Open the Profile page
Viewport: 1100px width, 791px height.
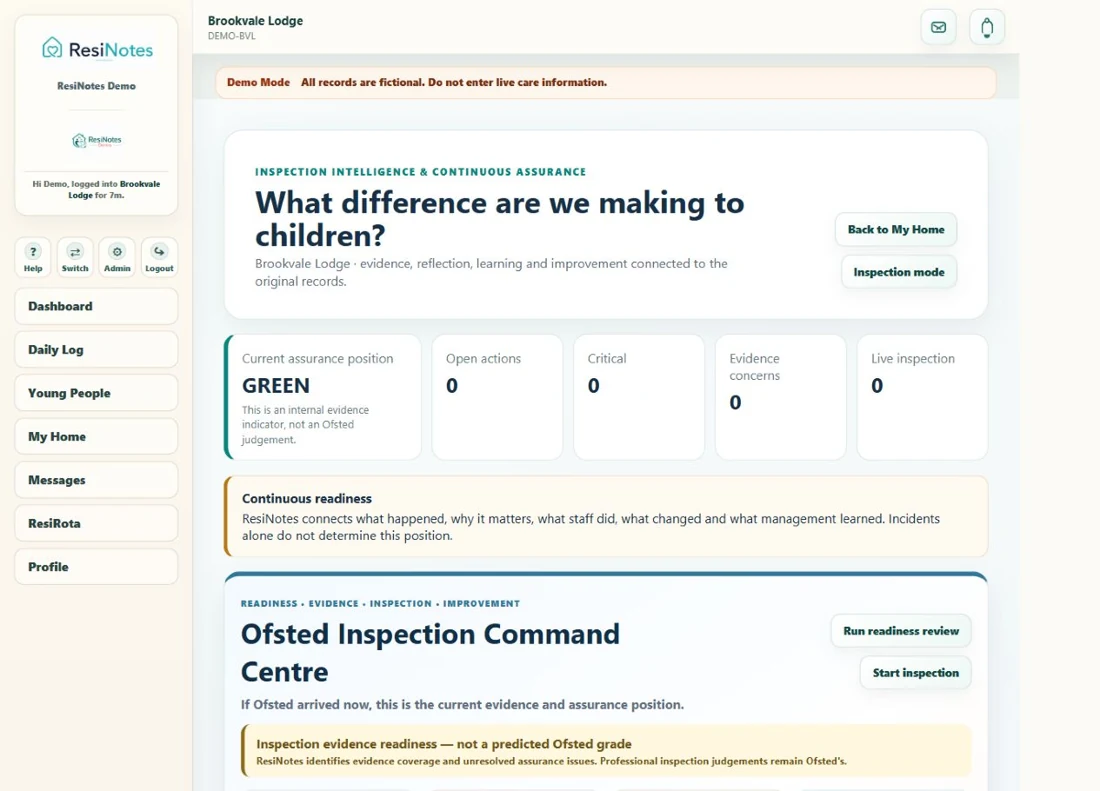tap(96, 567)
